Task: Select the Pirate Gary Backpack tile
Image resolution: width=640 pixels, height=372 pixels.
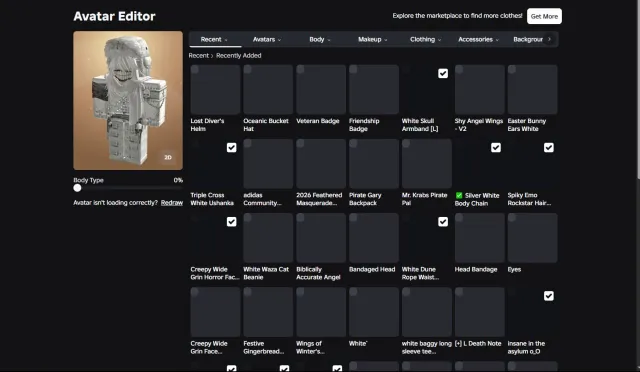Action: [x=374, y=164]
